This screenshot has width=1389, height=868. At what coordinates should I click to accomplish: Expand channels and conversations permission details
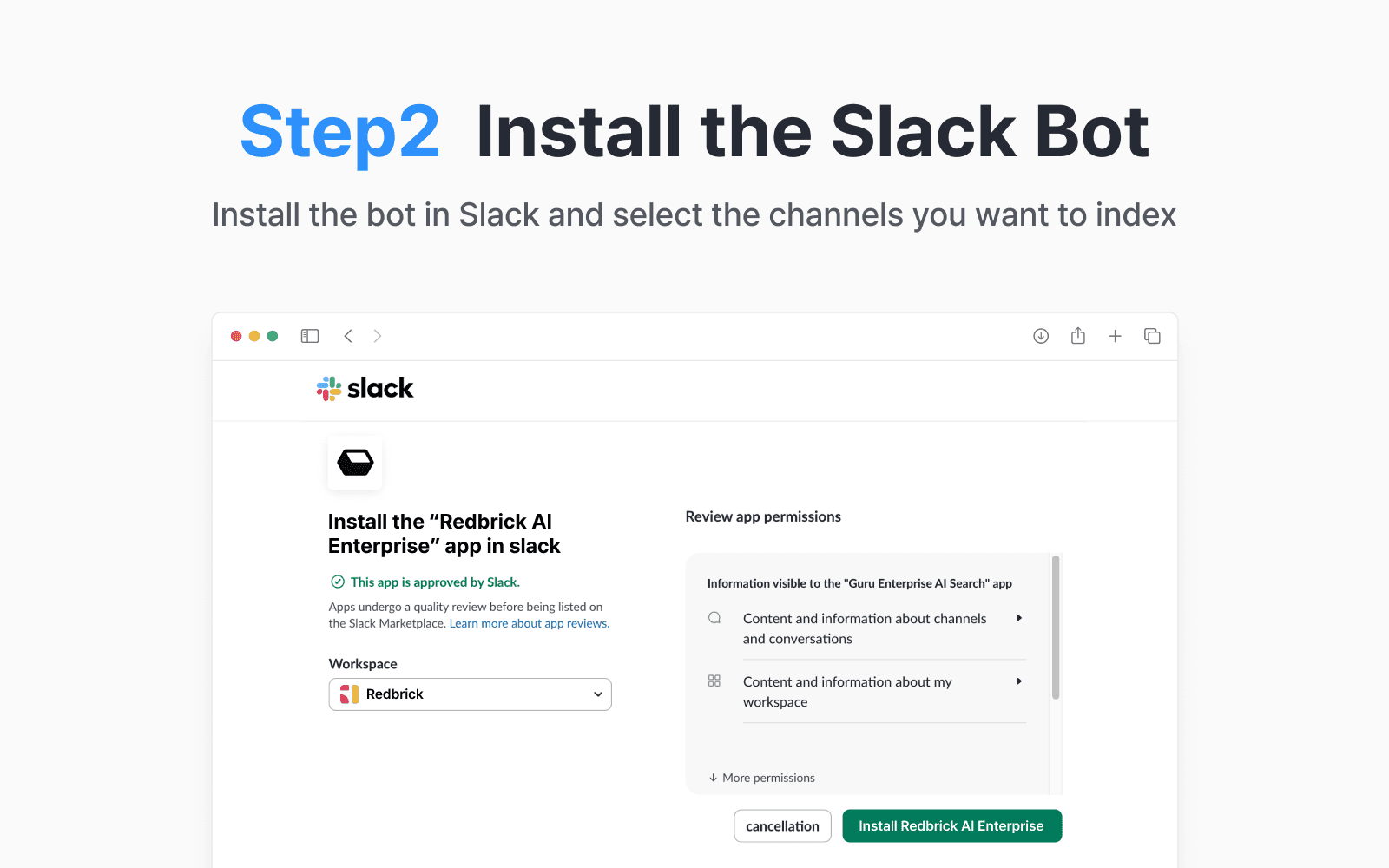point(1019,617)
